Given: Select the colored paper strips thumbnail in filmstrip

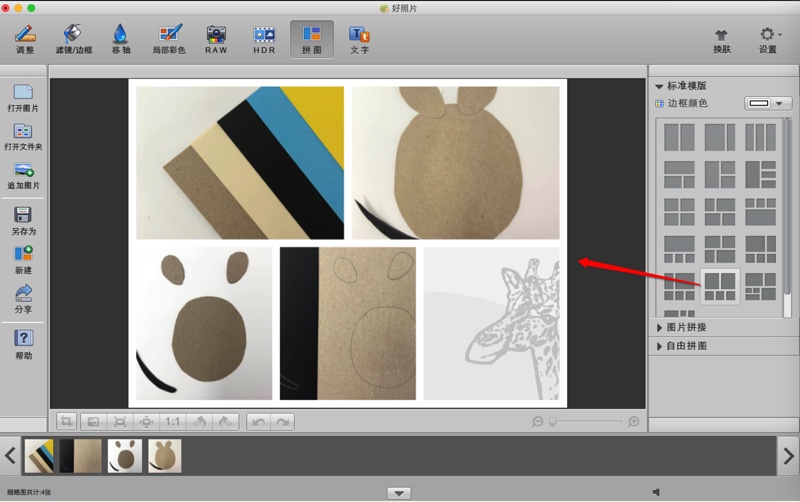Looking at the screenshot, I should [39, 456].
